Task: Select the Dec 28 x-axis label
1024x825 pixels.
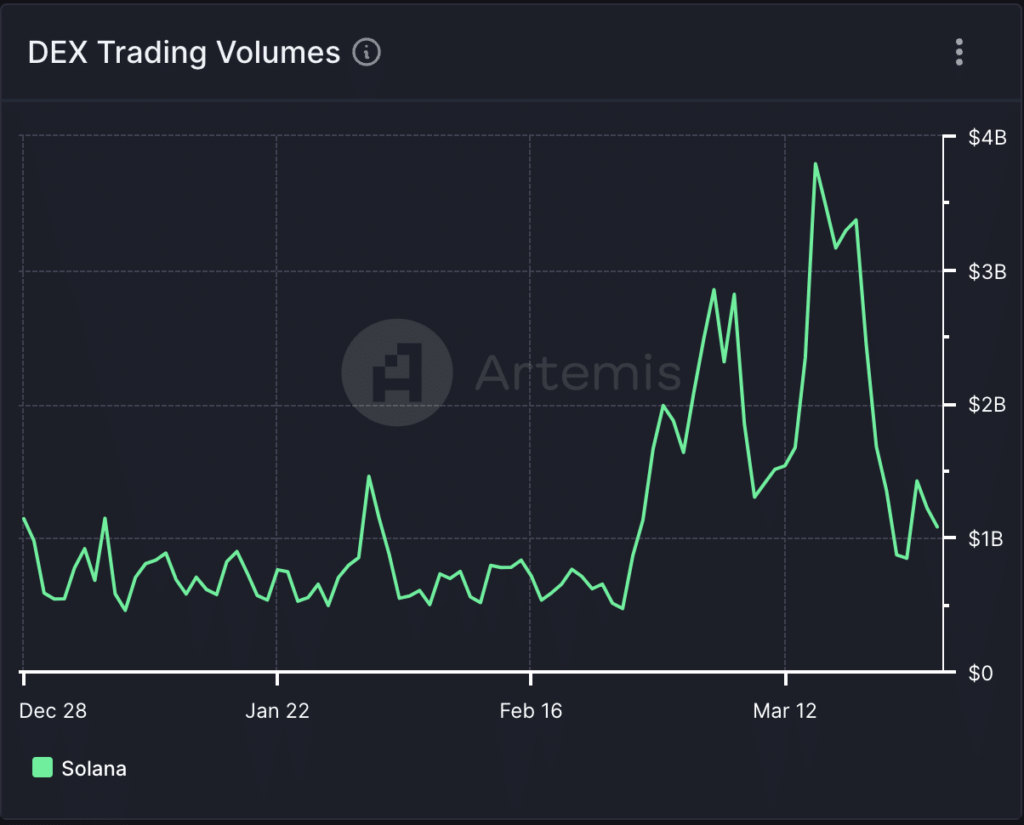Action: [x=53, y=711]
